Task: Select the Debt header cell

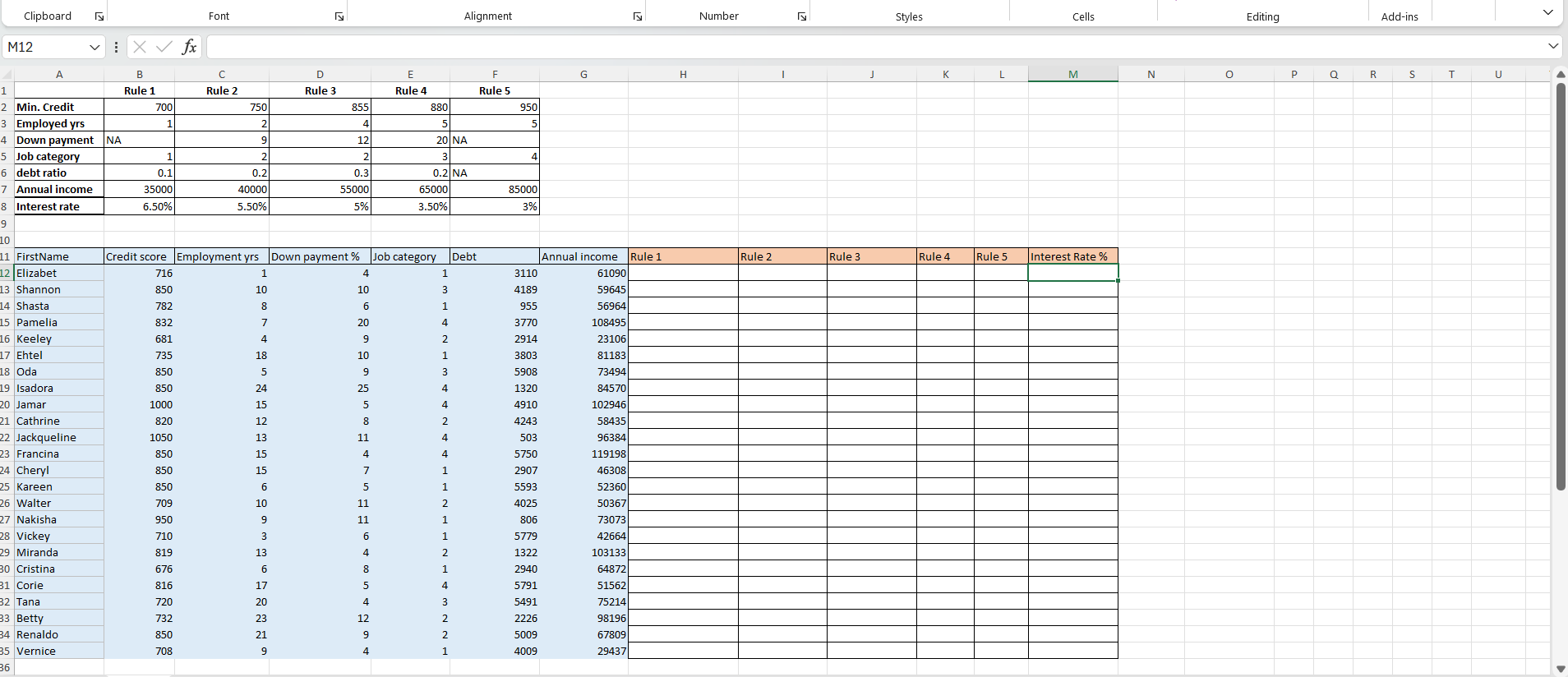Action: 495,256
